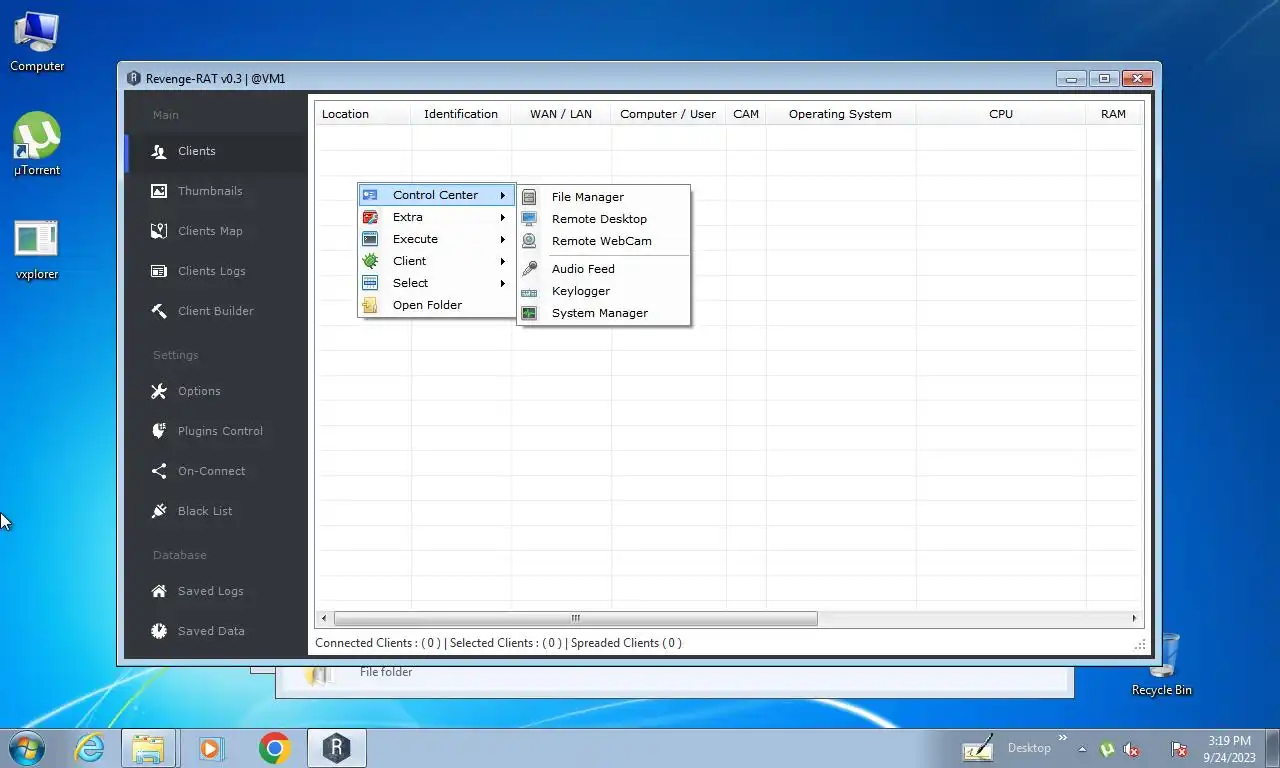Choose File Manager from the submenu

603,197
